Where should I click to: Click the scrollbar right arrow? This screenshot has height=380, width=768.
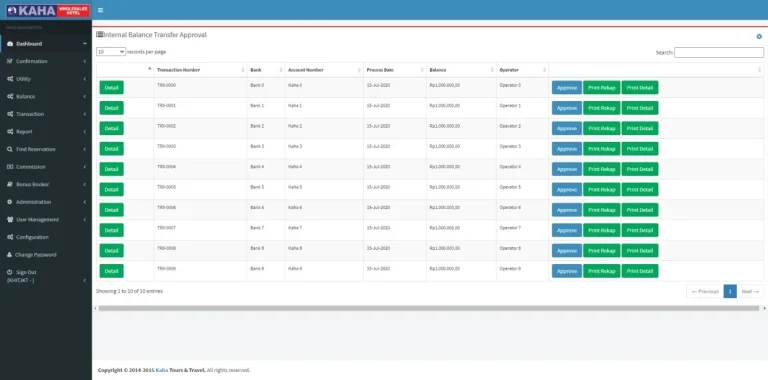coord(765,309)
